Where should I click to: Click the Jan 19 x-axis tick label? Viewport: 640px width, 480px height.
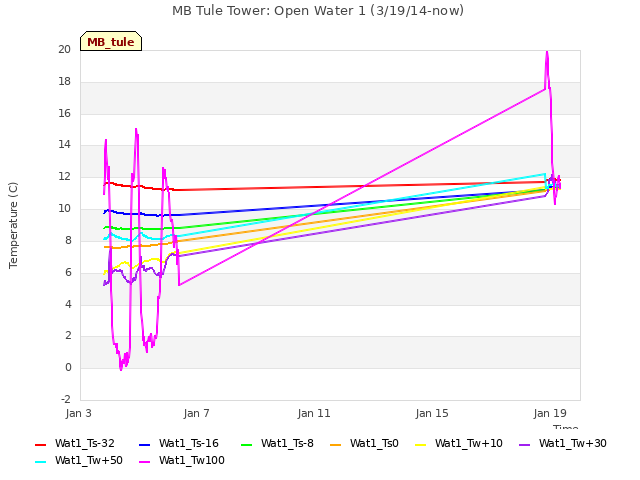pyautogui.click(x=550, y=413)
